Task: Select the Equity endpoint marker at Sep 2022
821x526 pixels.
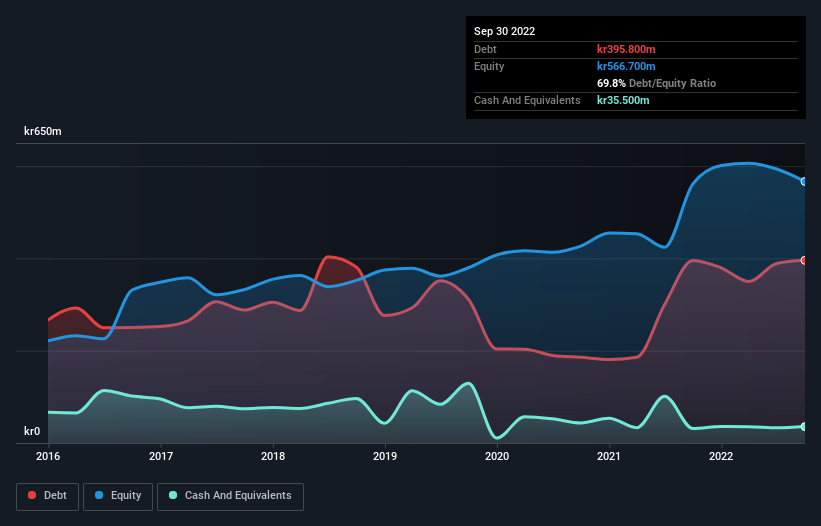Action: pyautogui.click(x=804, y=182)
